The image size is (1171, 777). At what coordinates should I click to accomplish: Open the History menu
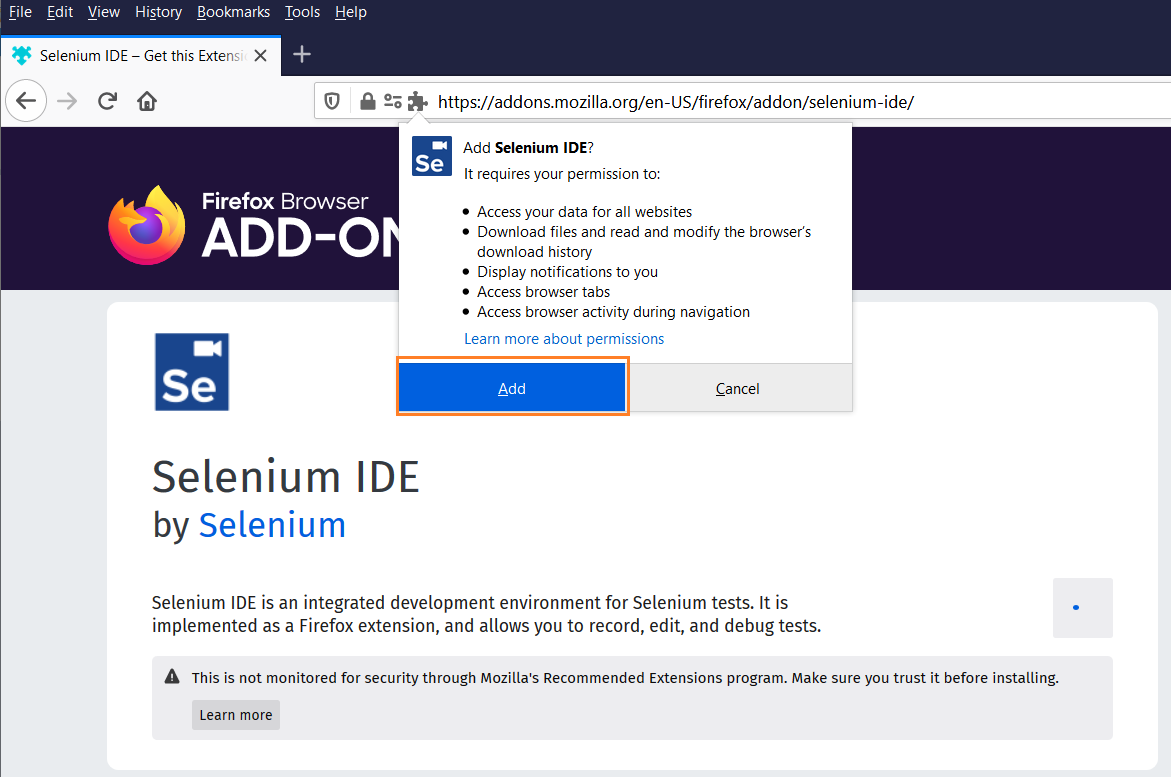pos(158,12)
